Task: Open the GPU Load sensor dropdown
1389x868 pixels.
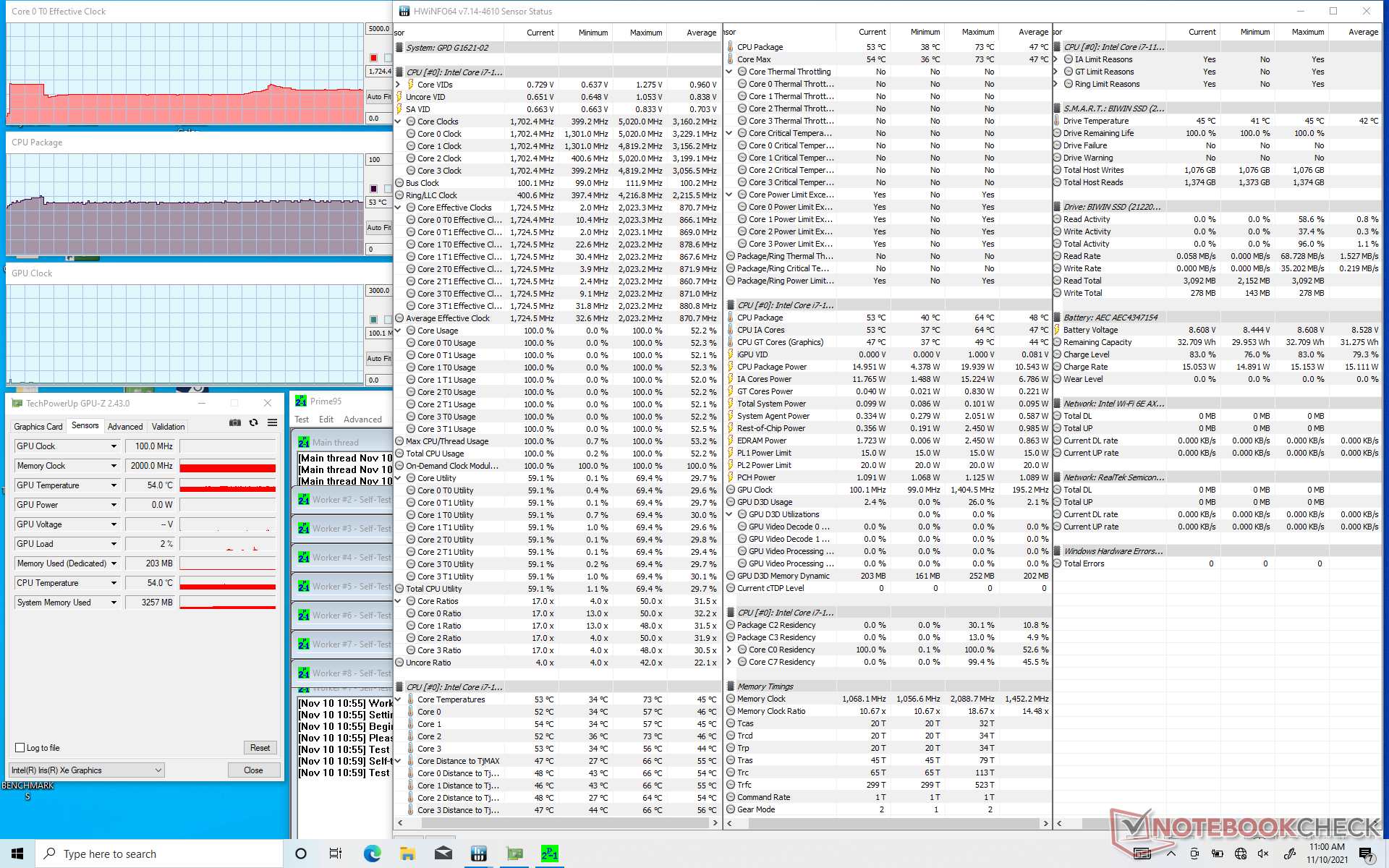Action: tap(114, 544)
